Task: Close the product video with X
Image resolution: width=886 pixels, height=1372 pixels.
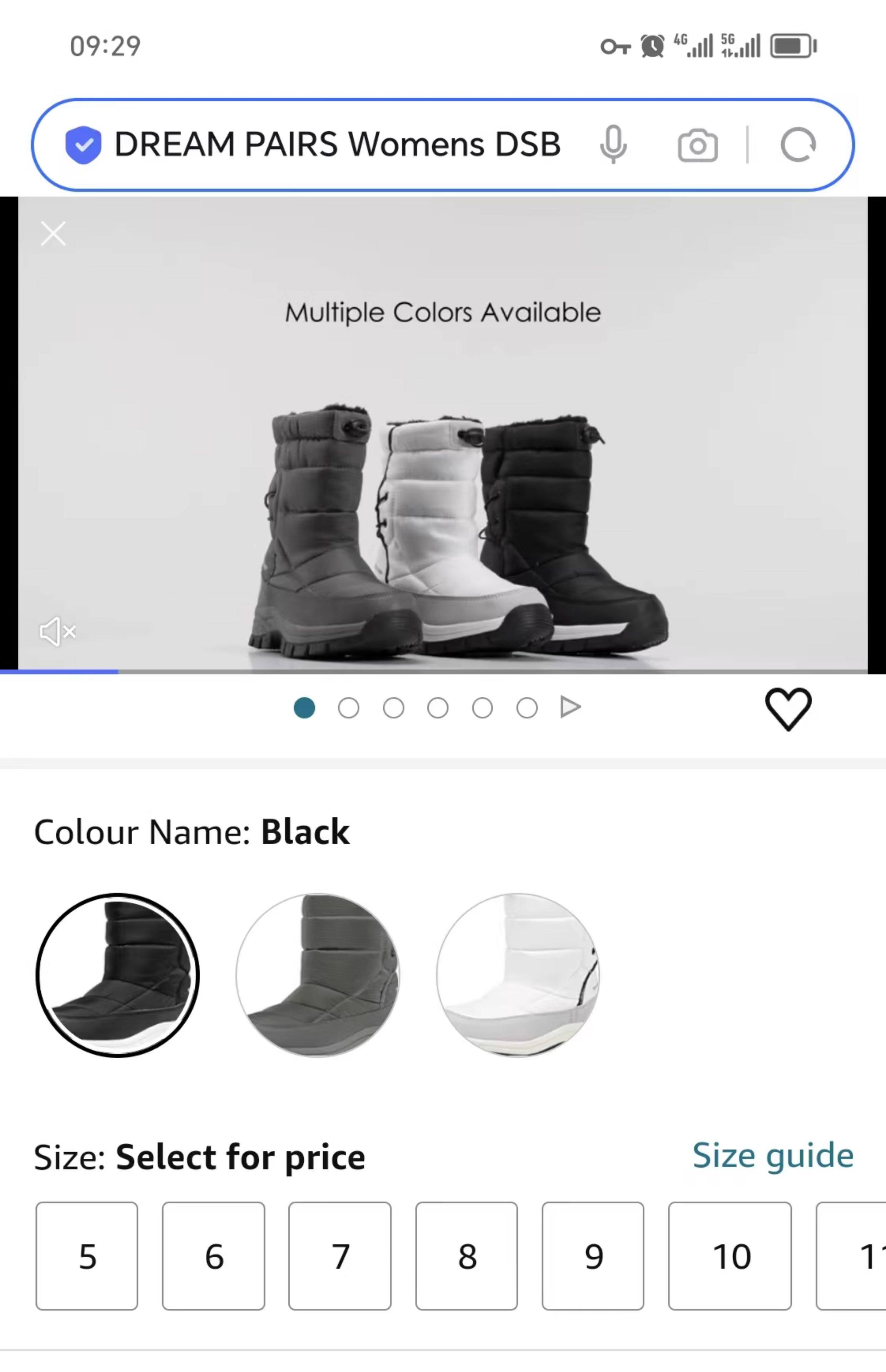Action: coord(54,234)
